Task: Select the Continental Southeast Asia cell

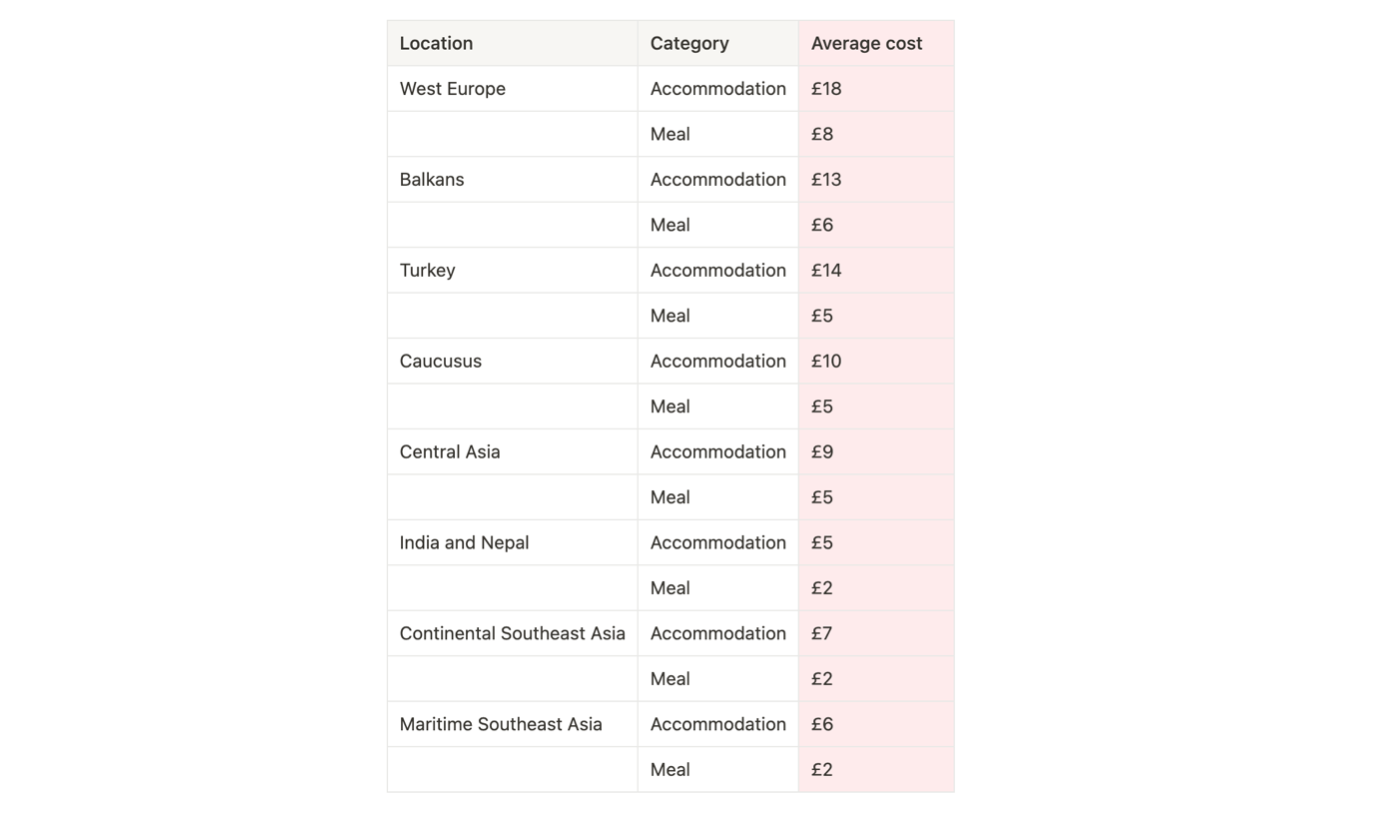Action: (x=512, y=633)
